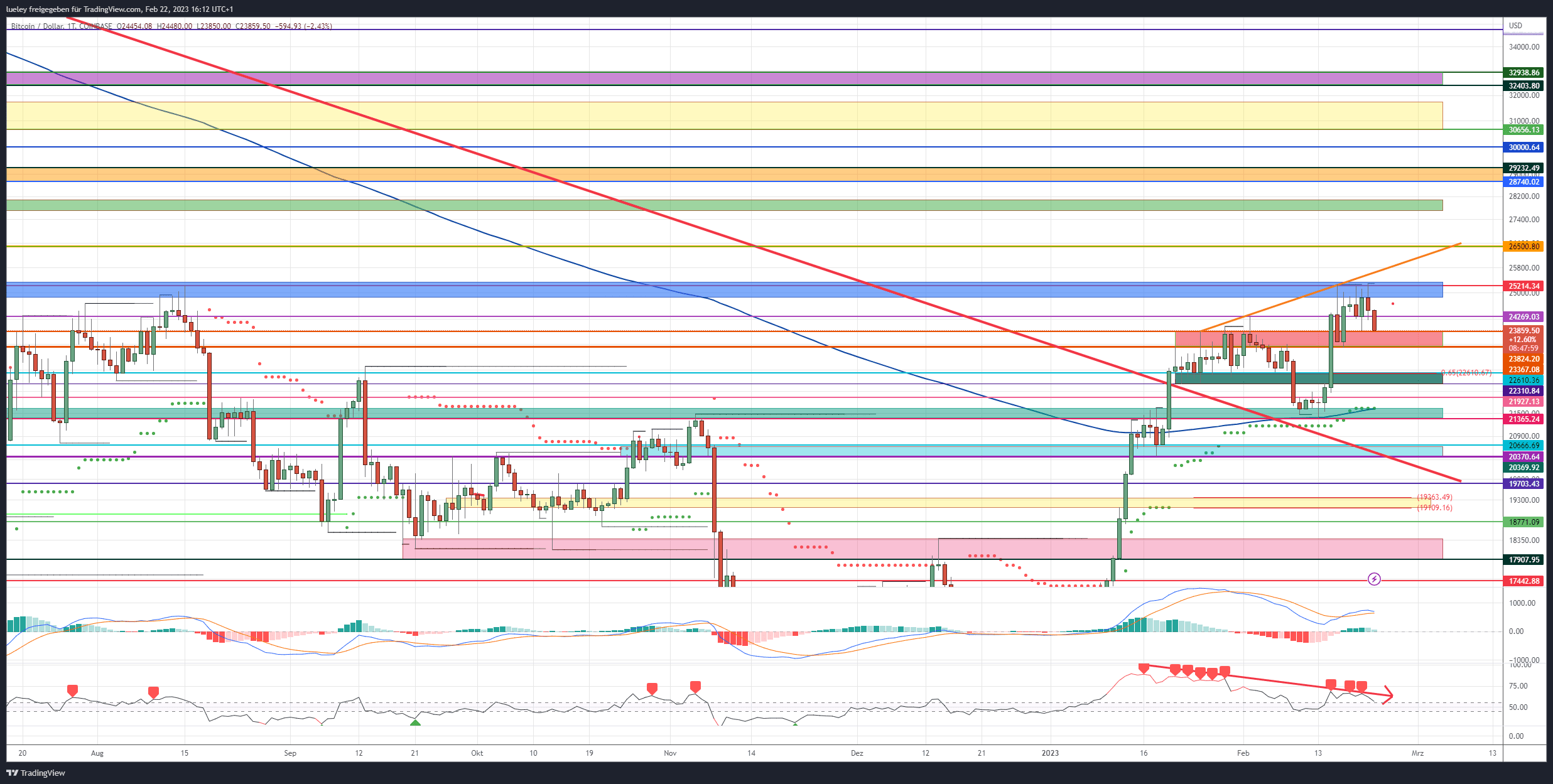Select the 23367.08 price label
The image size is (1553, 784).
(1523, 370)
